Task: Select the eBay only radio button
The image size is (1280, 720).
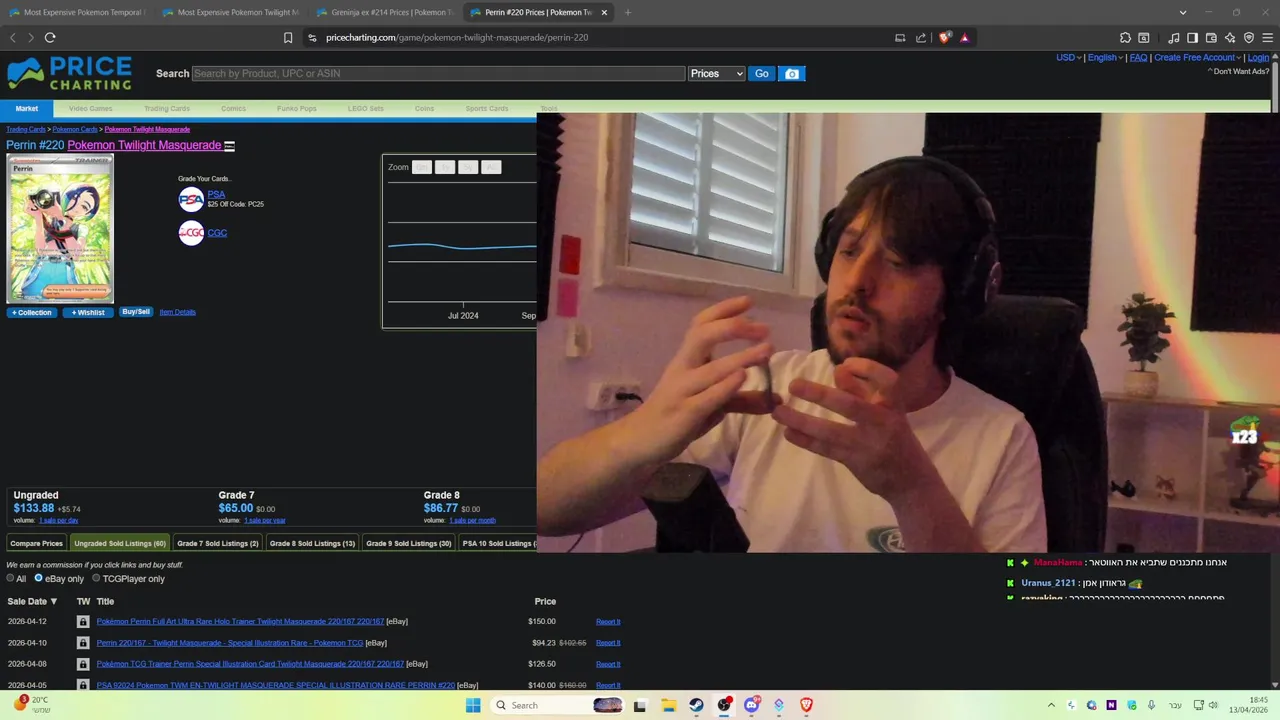Action: tap(38, 578)
